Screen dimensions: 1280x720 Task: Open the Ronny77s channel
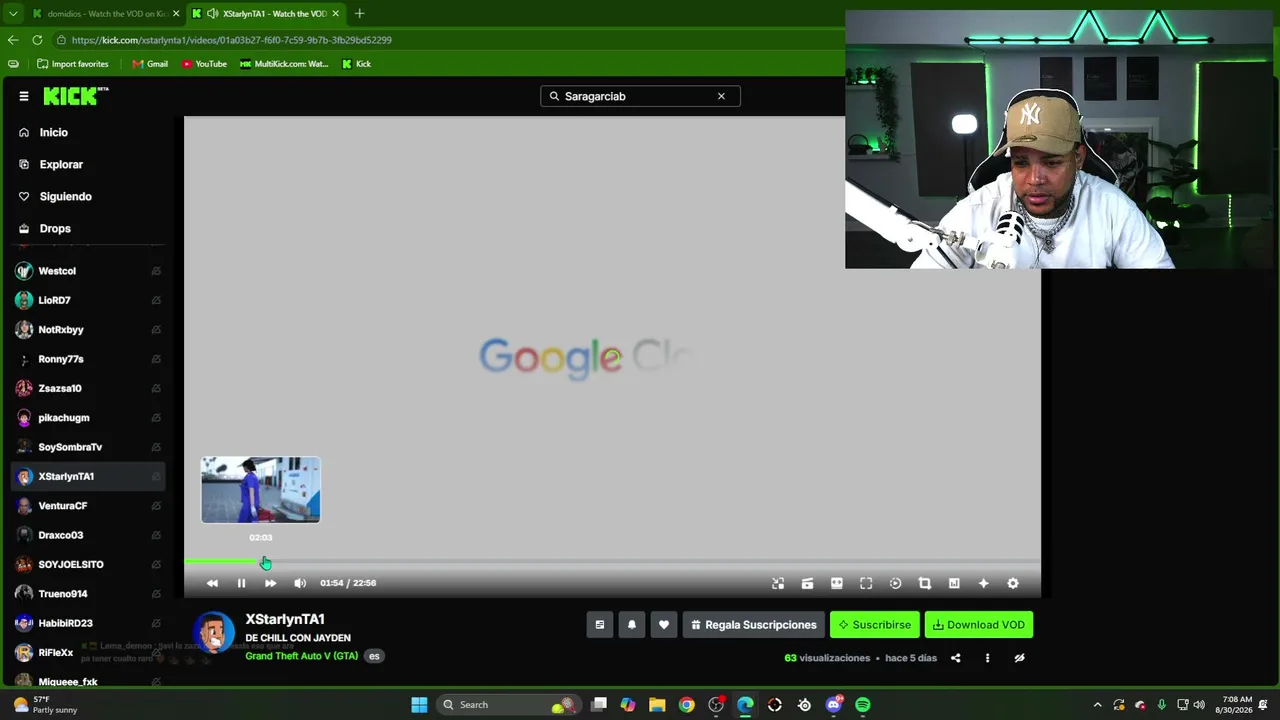coord(88,359)
